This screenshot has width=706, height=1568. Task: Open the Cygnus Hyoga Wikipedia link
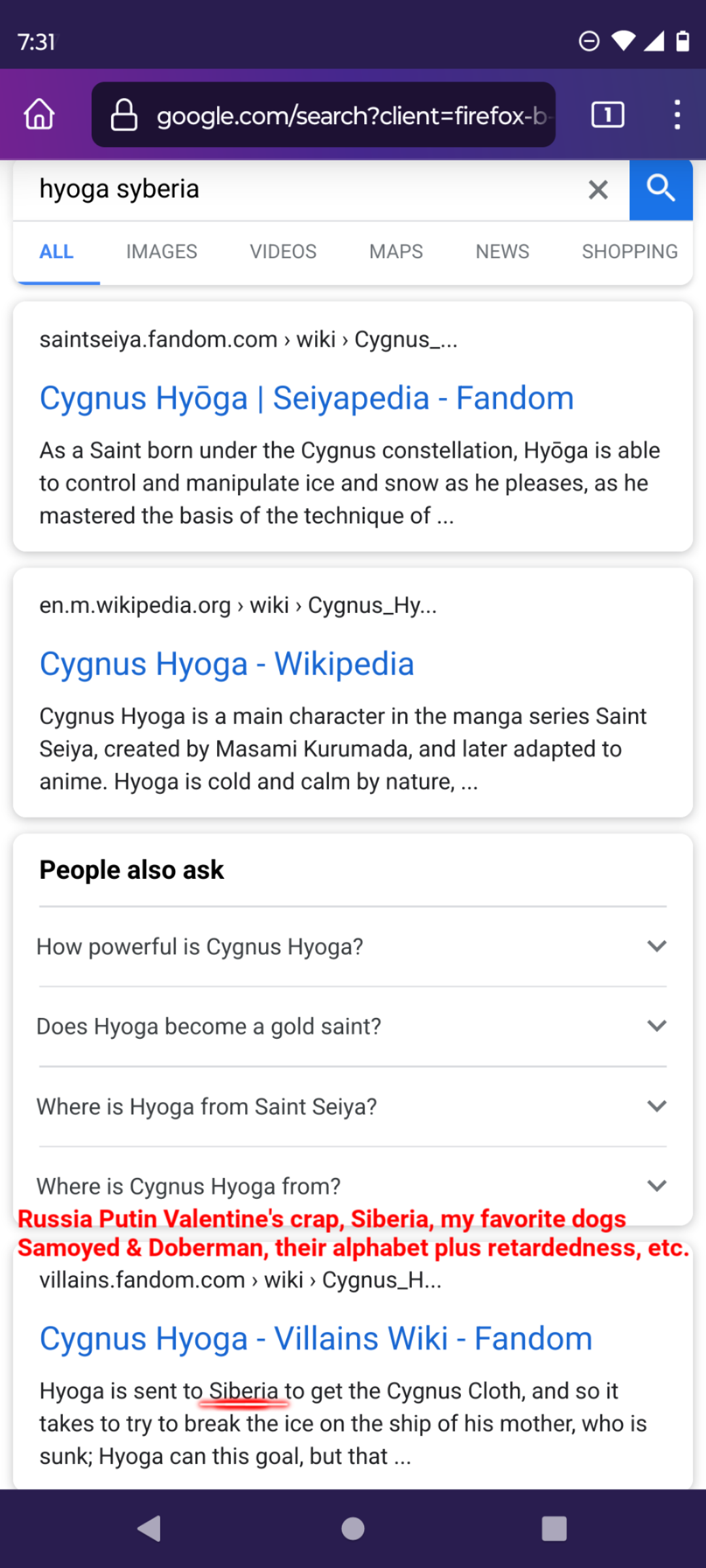click(x=227, y=664)
